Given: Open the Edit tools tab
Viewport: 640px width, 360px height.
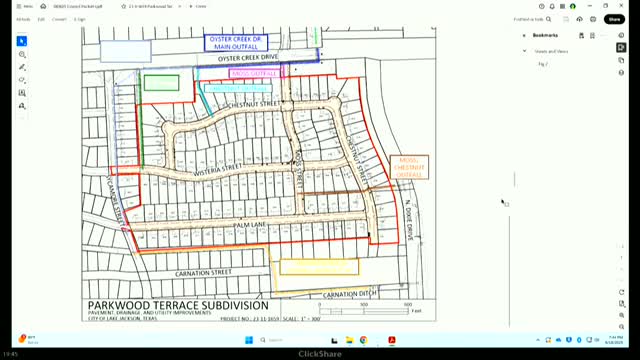Looking at the screenshot, I should click(x=41, y=19).
